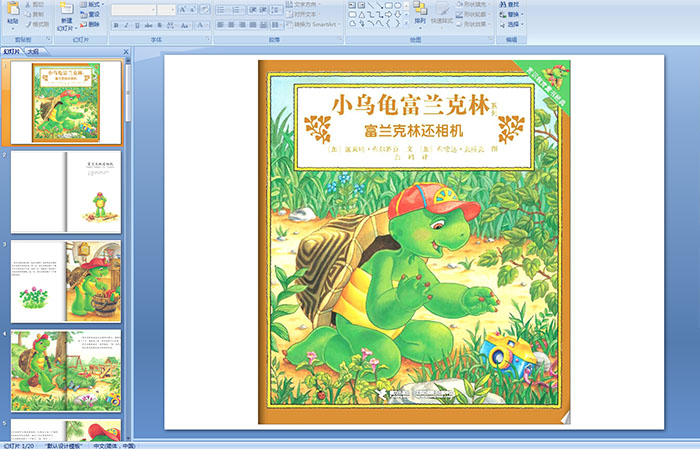Click the Find (查找) binoculars button
The width and height of the screenshot is (700, 449).
pos(509,4)
